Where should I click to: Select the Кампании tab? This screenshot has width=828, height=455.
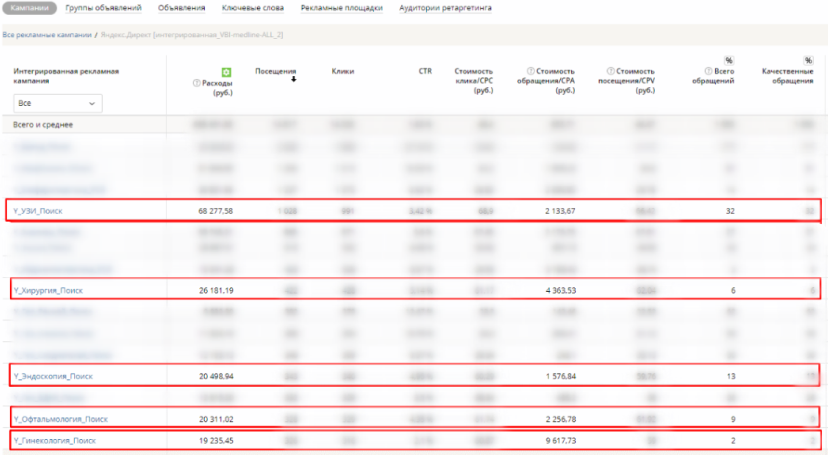tap(29, 8)
